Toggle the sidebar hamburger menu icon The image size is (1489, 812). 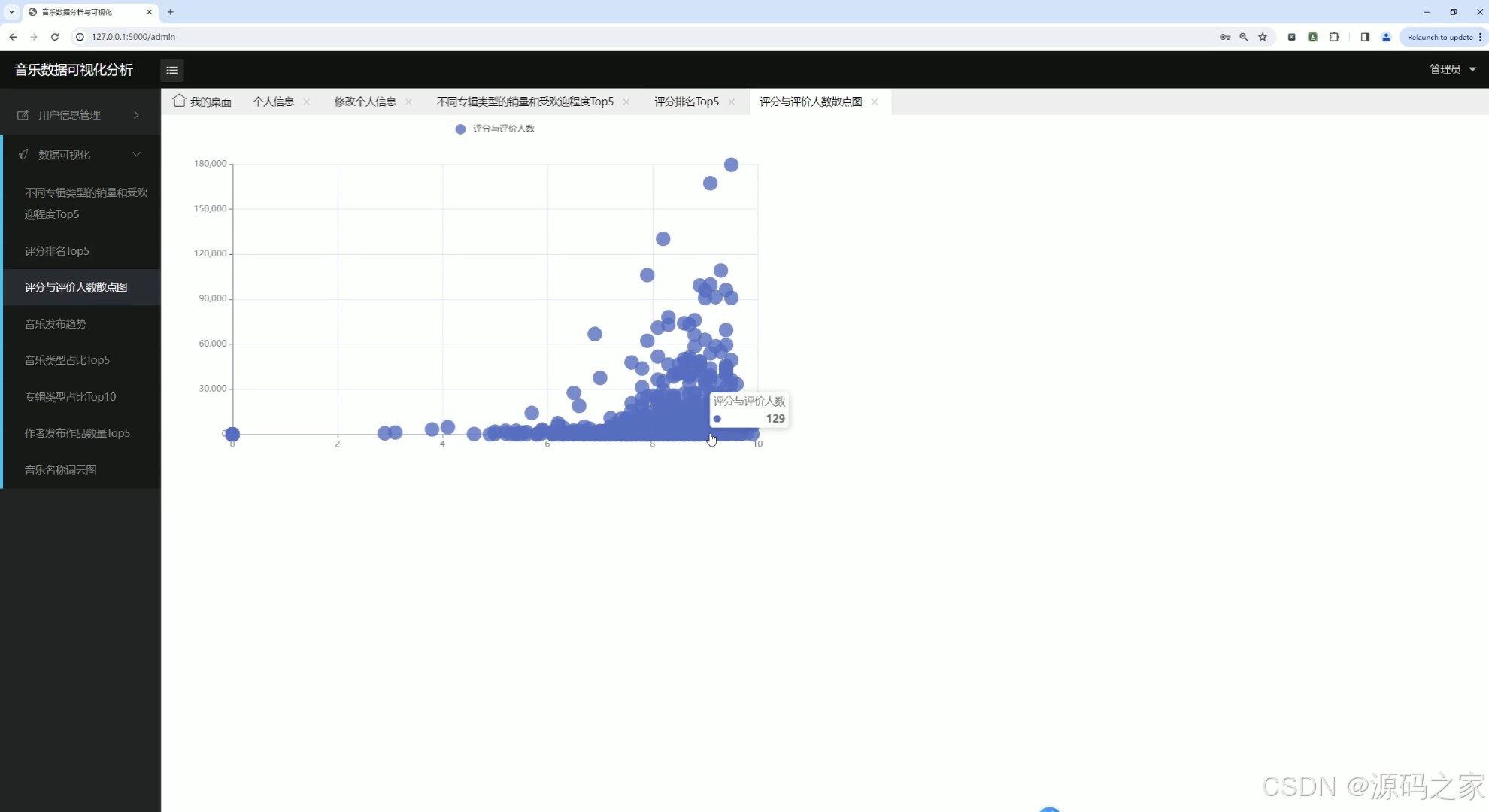pyautogui.click(x=172, y=70)
